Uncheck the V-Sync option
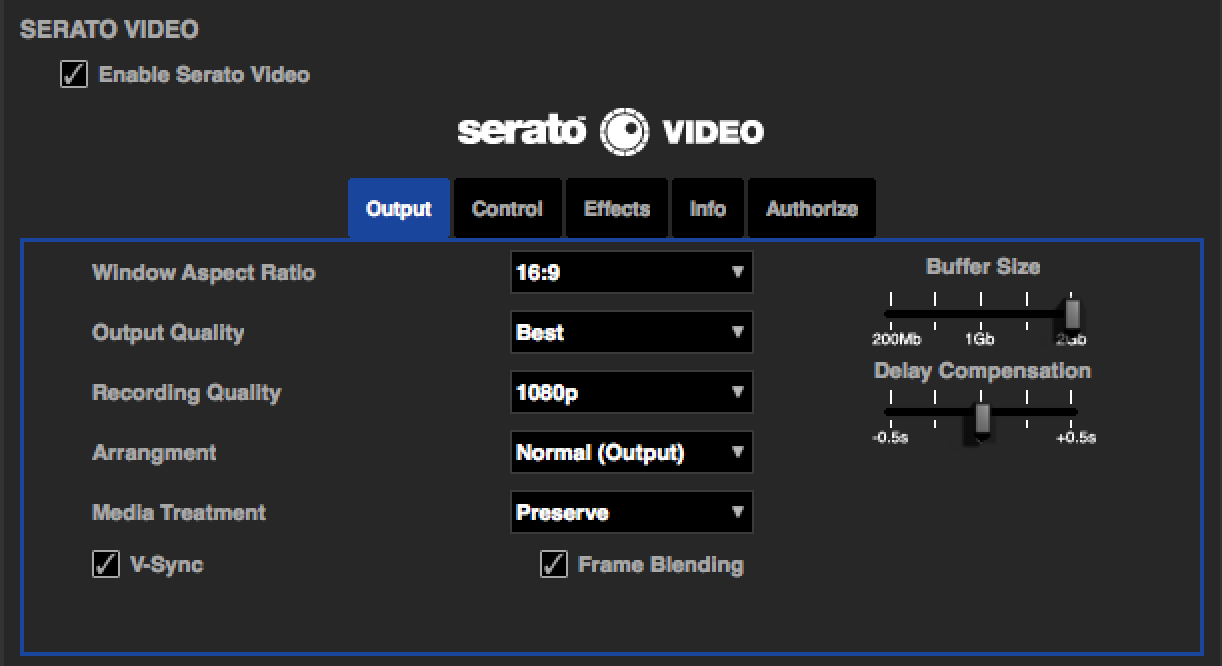 coord(106,565)
